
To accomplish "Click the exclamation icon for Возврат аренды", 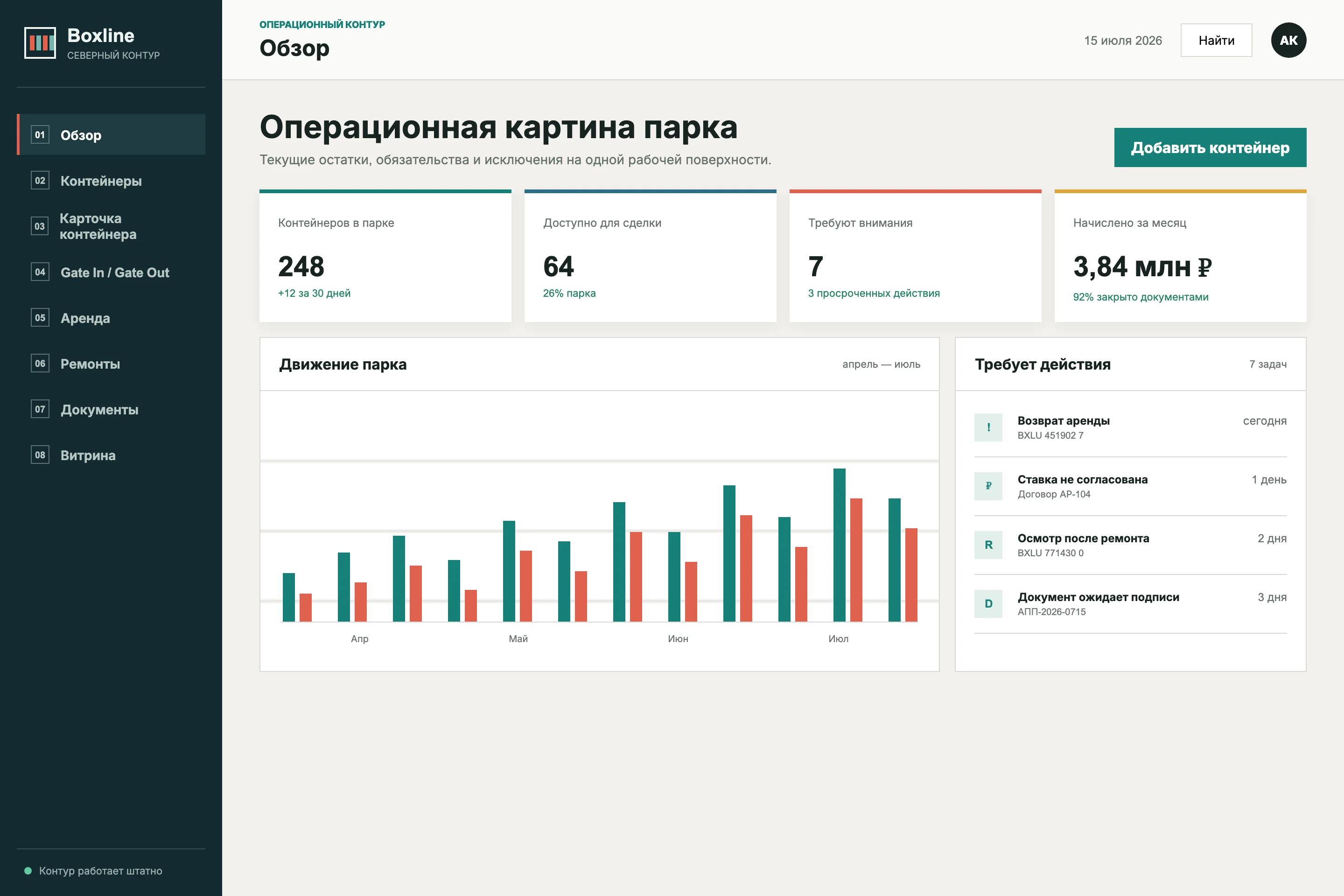I will click(x=988, y=427).
